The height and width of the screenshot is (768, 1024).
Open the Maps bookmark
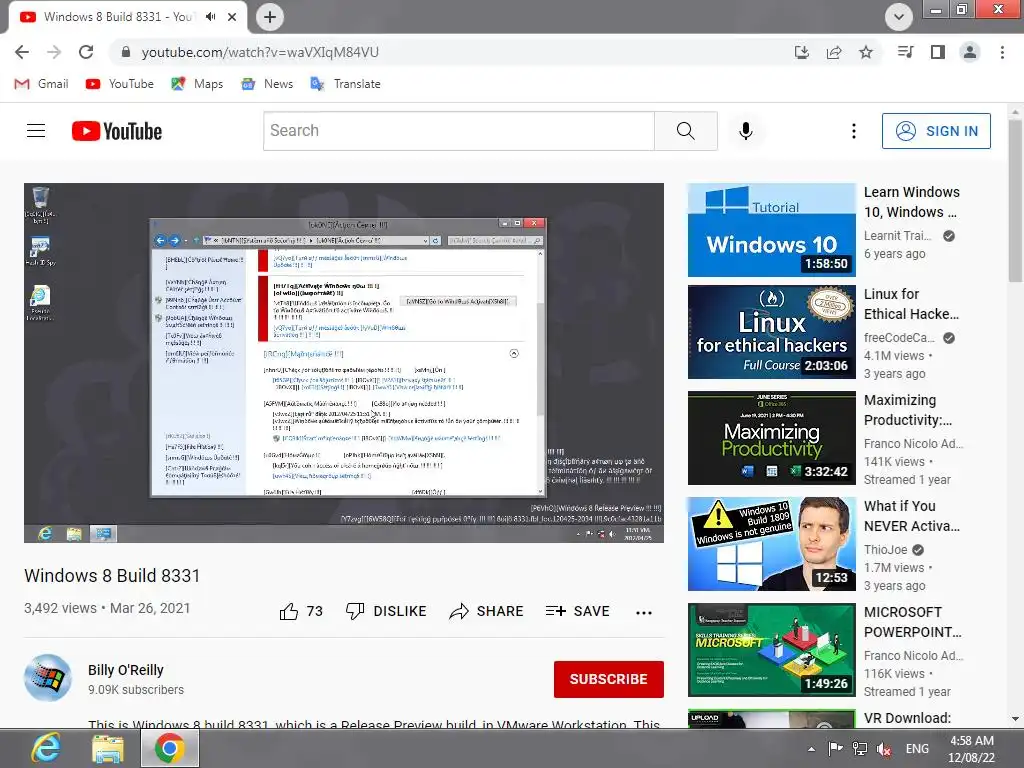[x=197, y=84]
